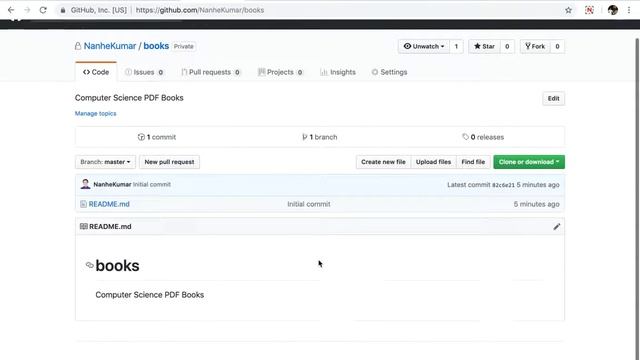Screen dimensions: 640x360
Task: Click the book icon in the README.md panel header
Action: tap(84, 227)
